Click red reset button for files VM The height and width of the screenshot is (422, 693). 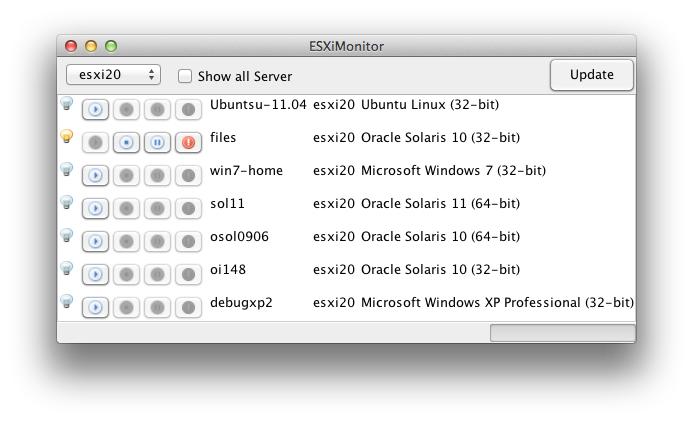[188, 142]
